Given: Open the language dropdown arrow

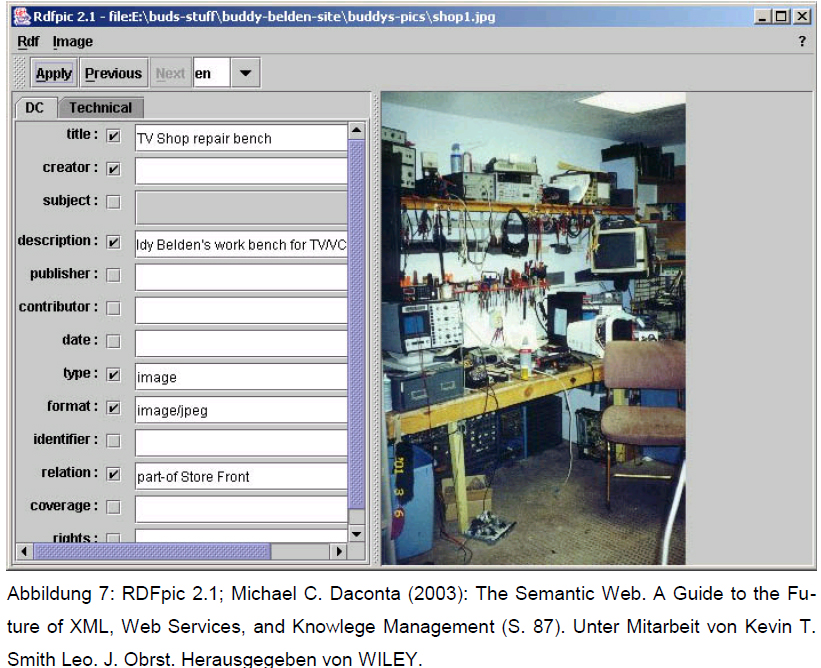Looking at the screenshot, I should pyautogui.click(x=245, y=73).
